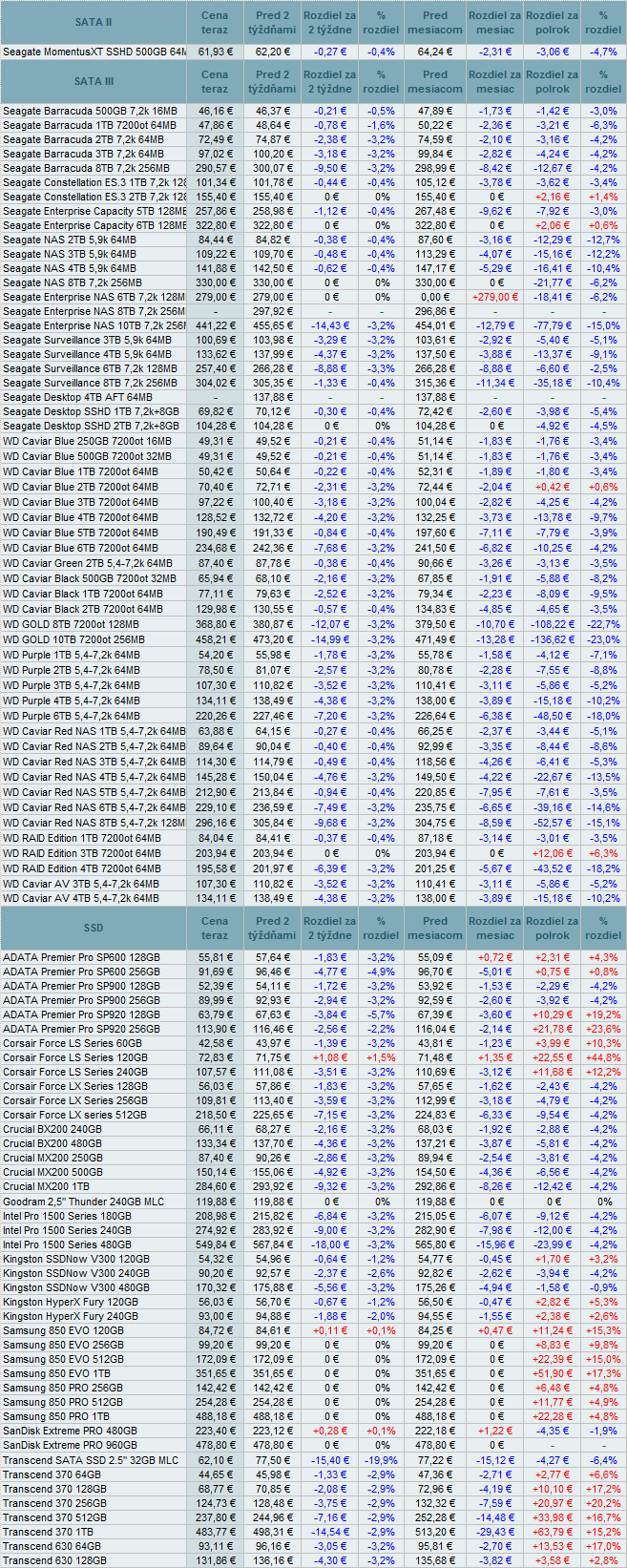Select Intel Pro 1500 Series 180GB
Image resolution: width=627 pixels, height=1568 pixels.
pos(67,1216)
